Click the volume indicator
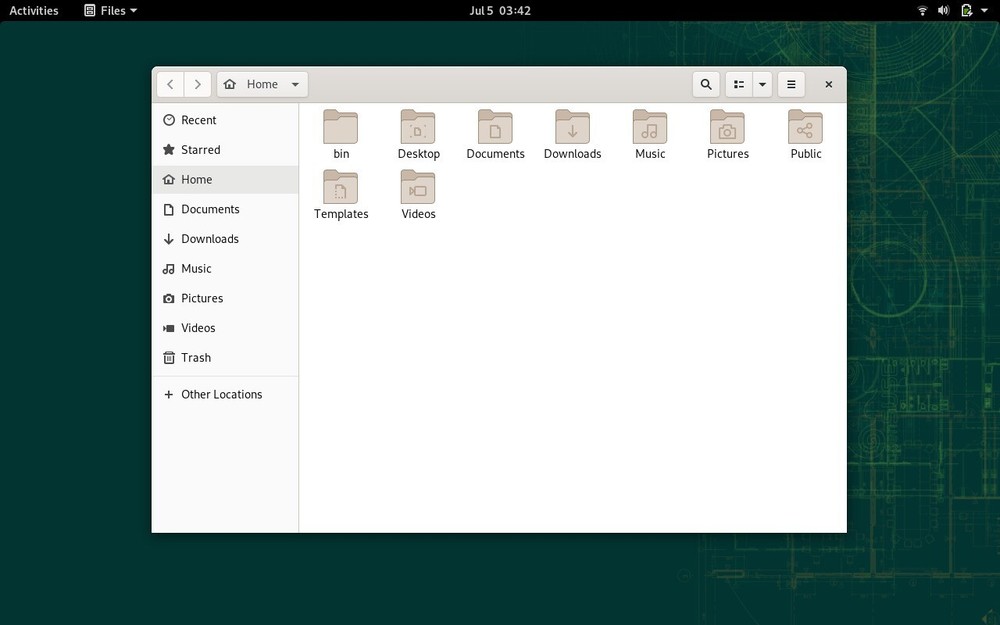 (x=943, y=10)
